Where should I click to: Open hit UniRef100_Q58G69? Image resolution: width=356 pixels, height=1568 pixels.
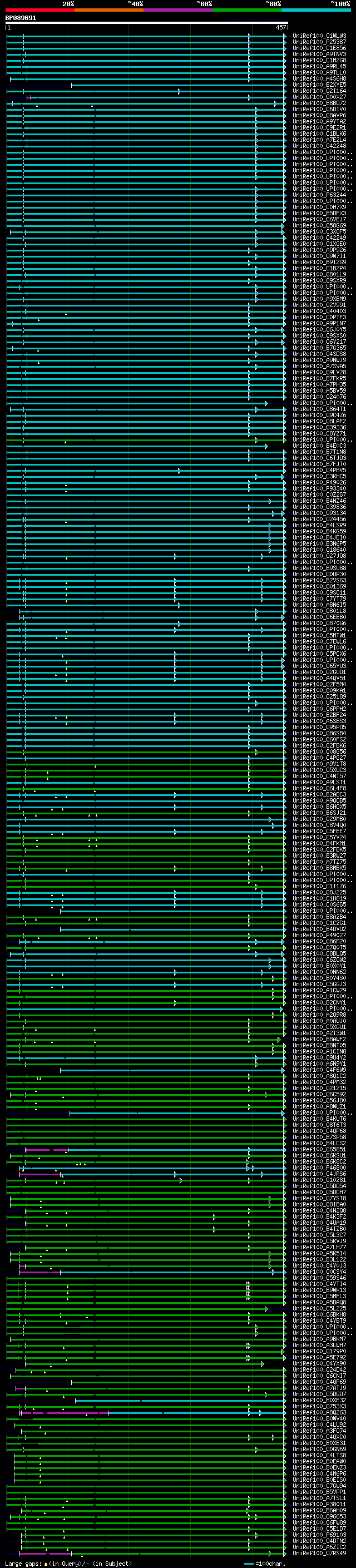pyautogui.click(x=319, y=226)
